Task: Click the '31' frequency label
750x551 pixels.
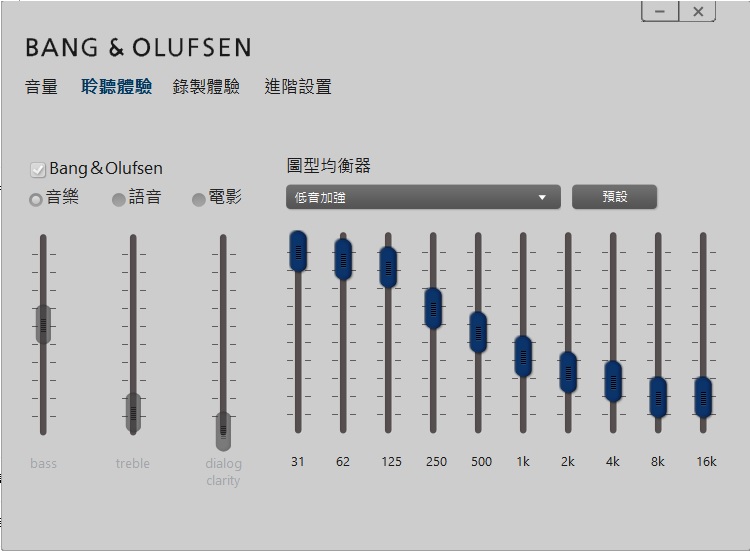Action: [298, 462]
